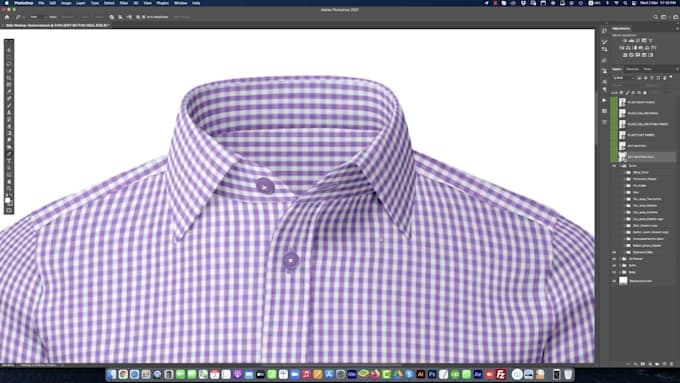Open the Filter menu
680x383 pixels.
[x=124, y=3]
